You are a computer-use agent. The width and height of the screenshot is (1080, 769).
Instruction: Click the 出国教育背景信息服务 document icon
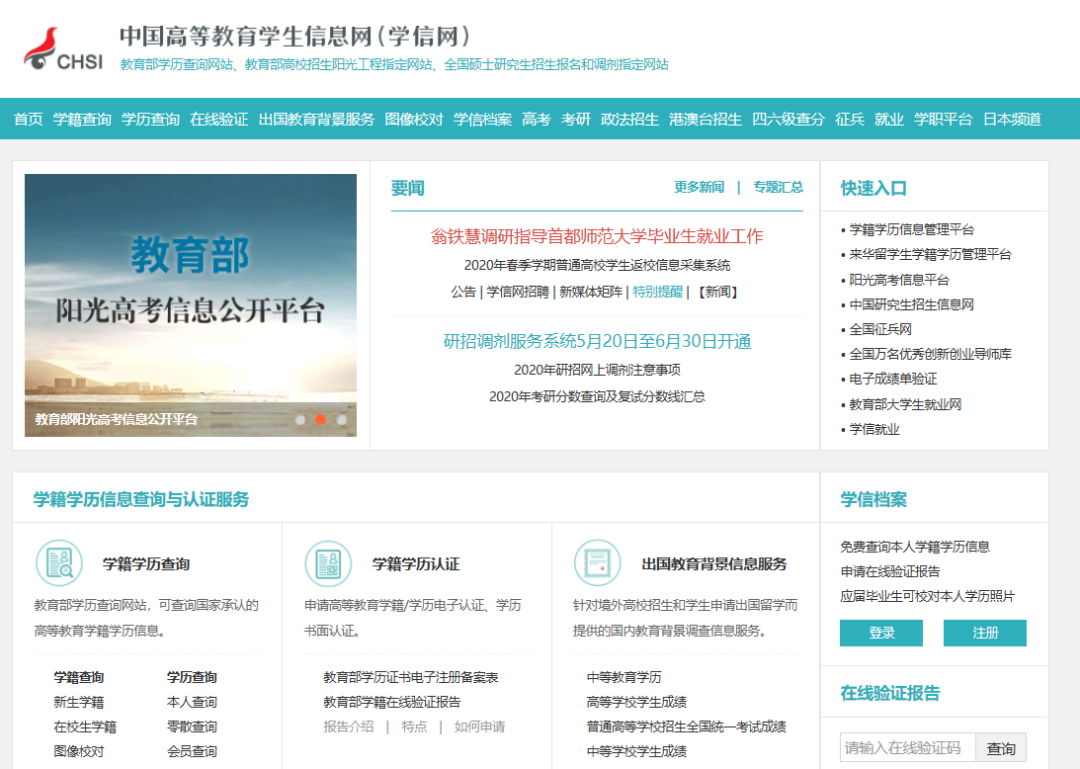tap(598, 563)
